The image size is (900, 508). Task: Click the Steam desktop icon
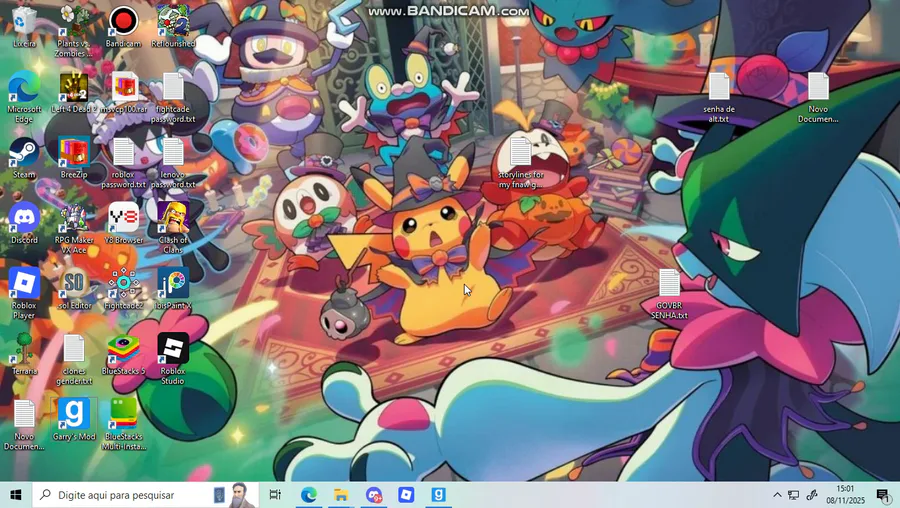[x=24, y=158]
